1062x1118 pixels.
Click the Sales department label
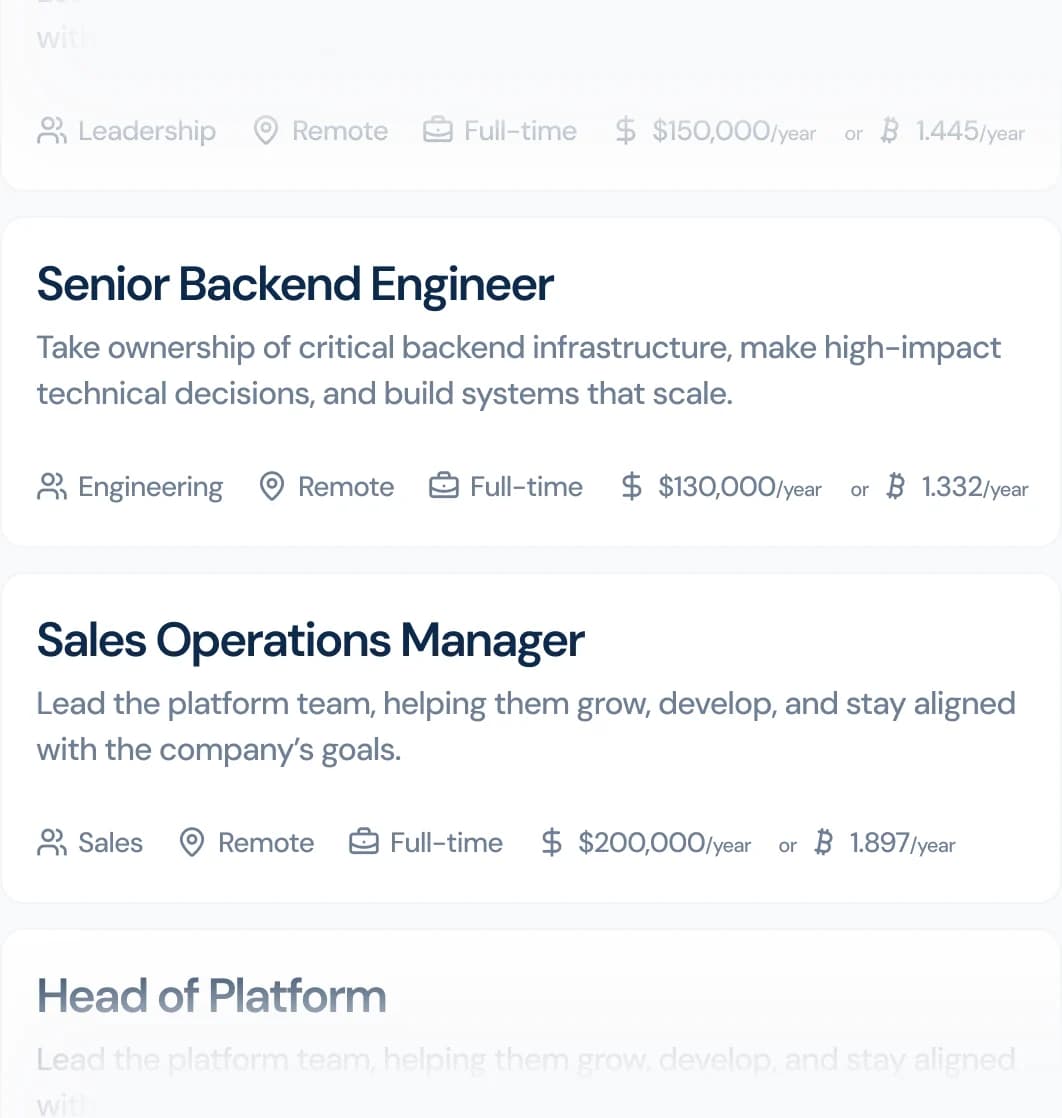click(x=111, y=843)
